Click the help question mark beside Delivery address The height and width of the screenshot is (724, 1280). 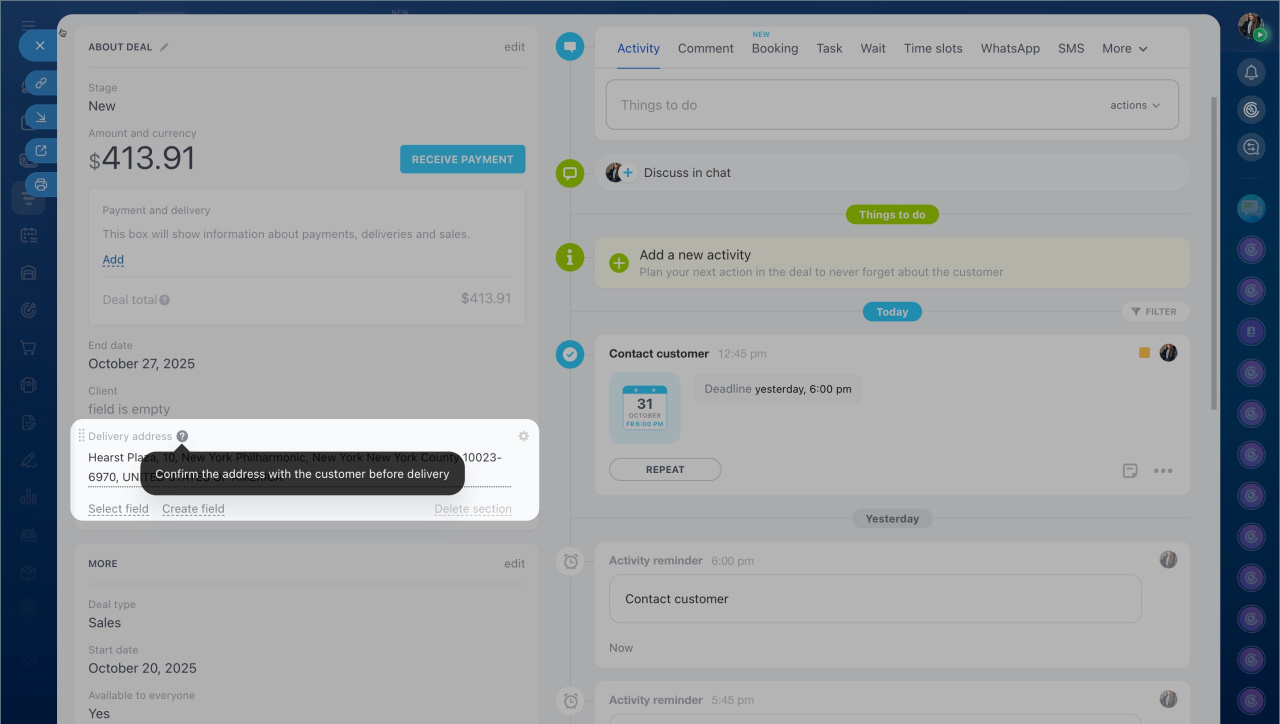pyautogui.click(x=182, y=436)
